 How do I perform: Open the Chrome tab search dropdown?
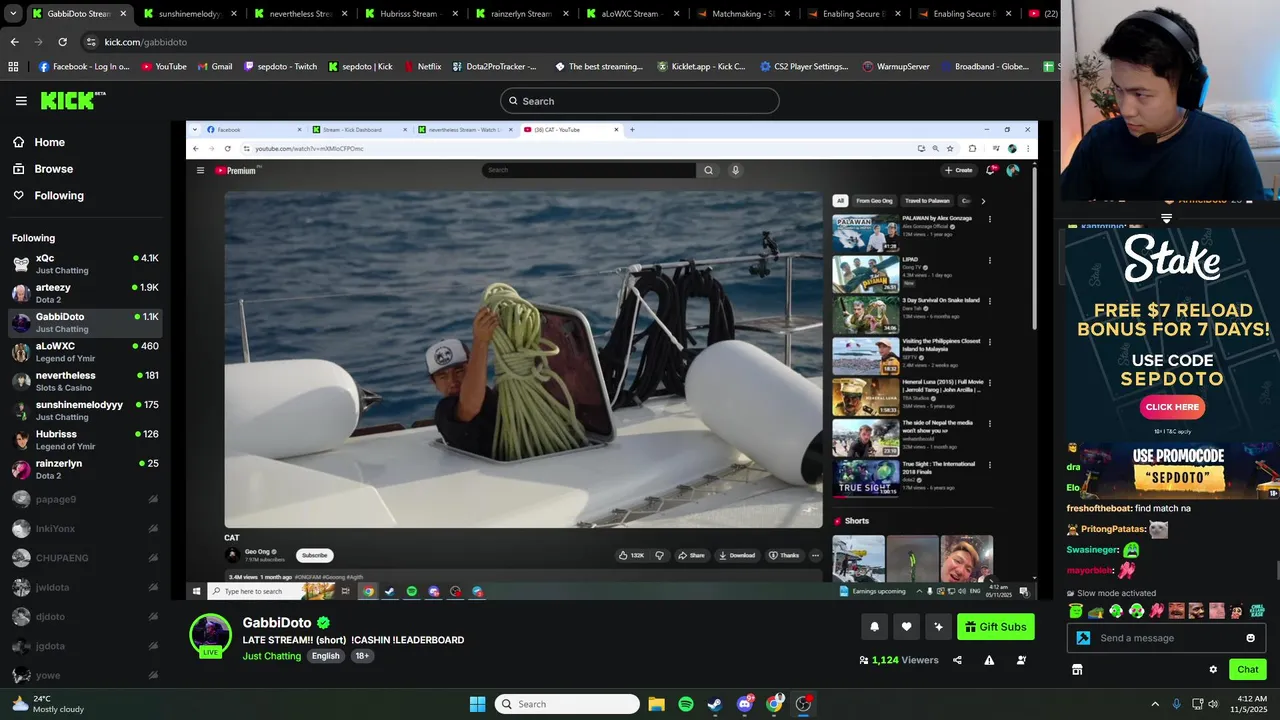pyautogui.click(x=13, y=14)
